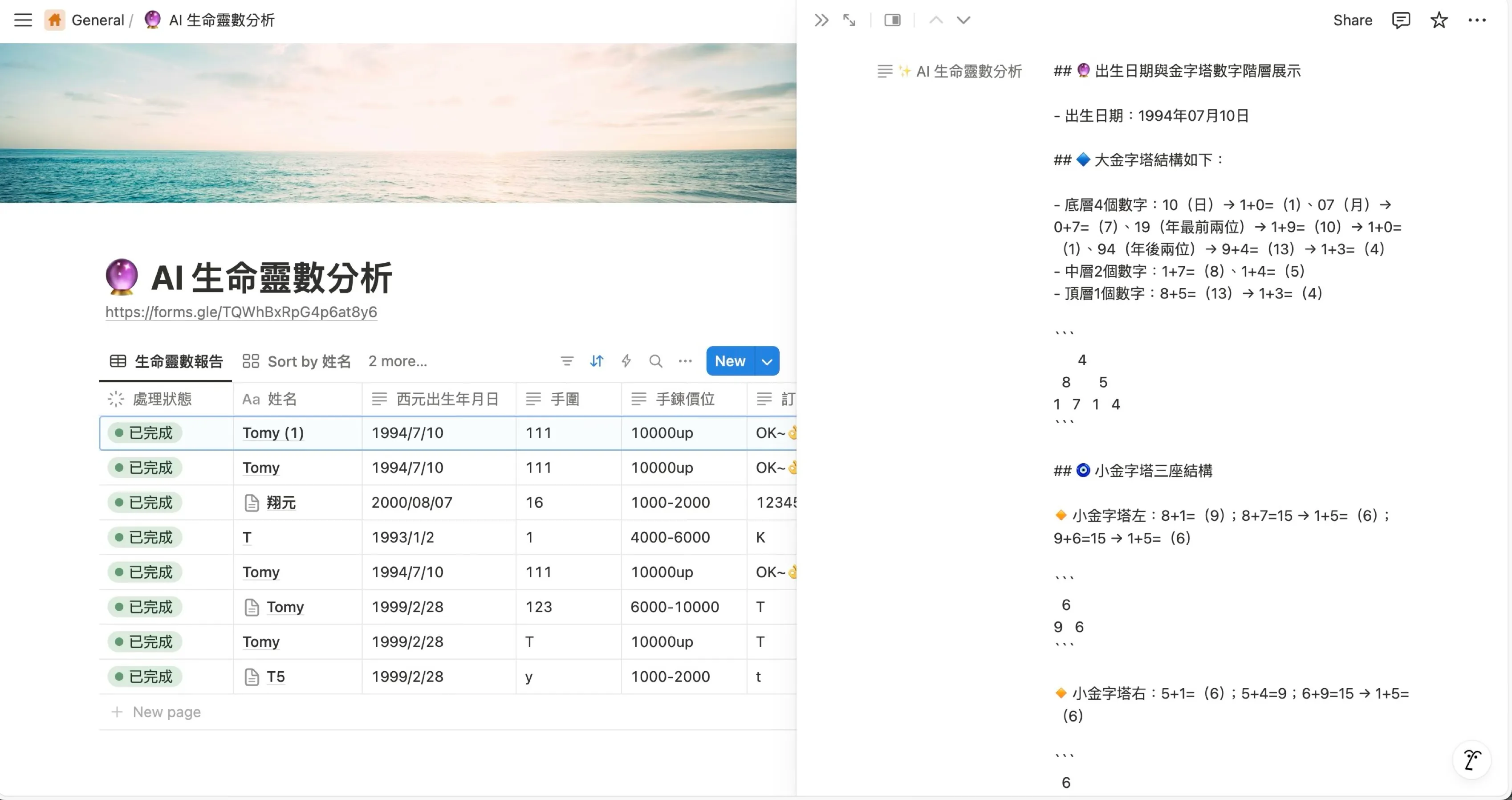Click page icon next to 翔元
Viewport: 1512px width, 800px height.
pyautogui.click(x=251, y=503)
